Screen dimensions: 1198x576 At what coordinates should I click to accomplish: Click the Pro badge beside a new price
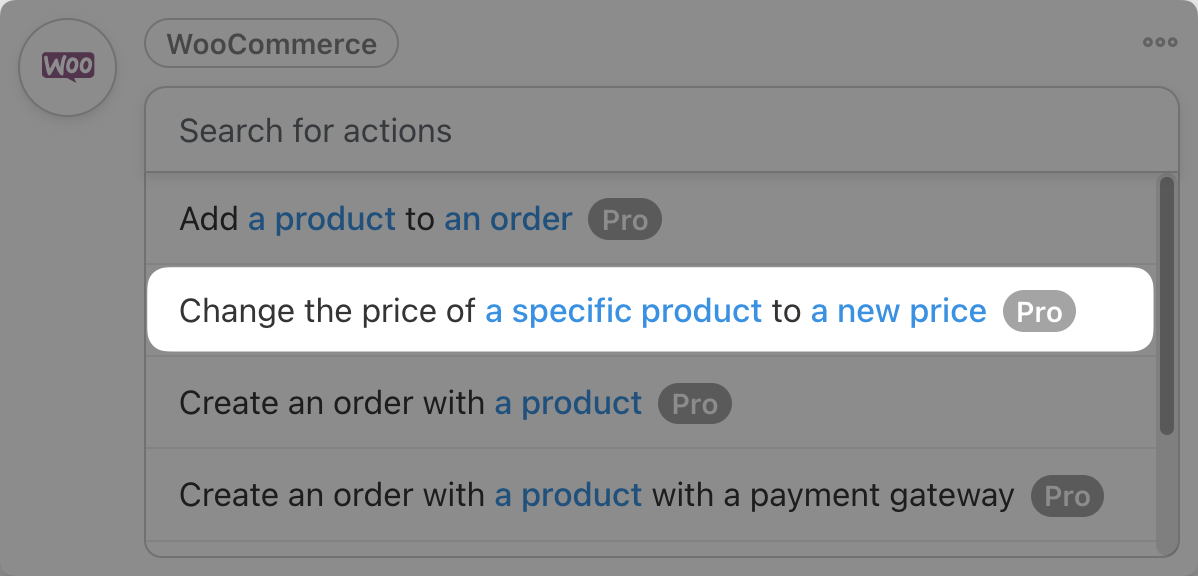click(x=1039, y=312)
